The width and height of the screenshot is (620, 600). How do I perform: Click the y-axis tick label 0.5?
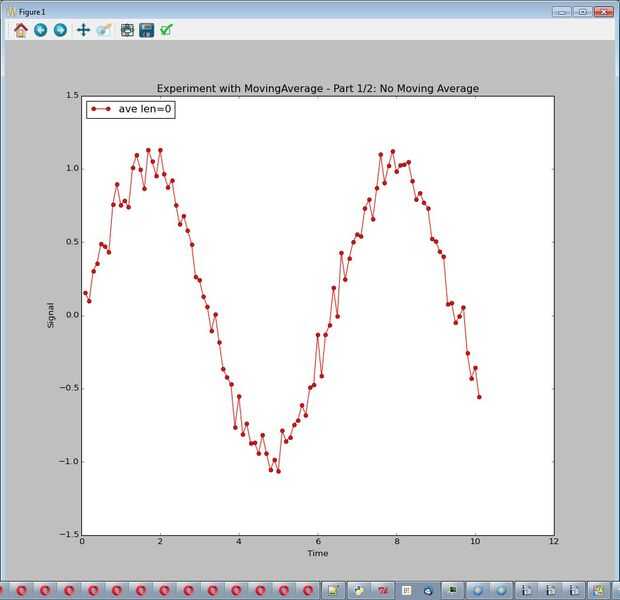(72, 242)
